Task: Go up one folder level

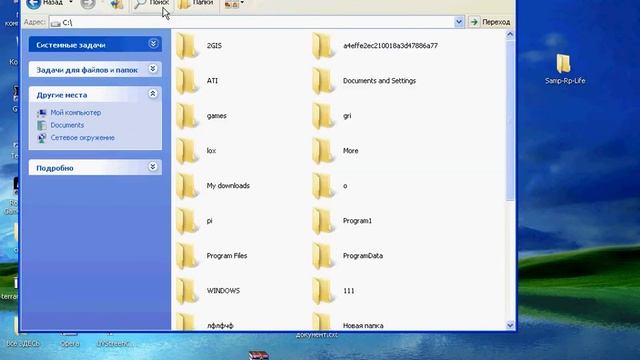Action: point(117,4)
